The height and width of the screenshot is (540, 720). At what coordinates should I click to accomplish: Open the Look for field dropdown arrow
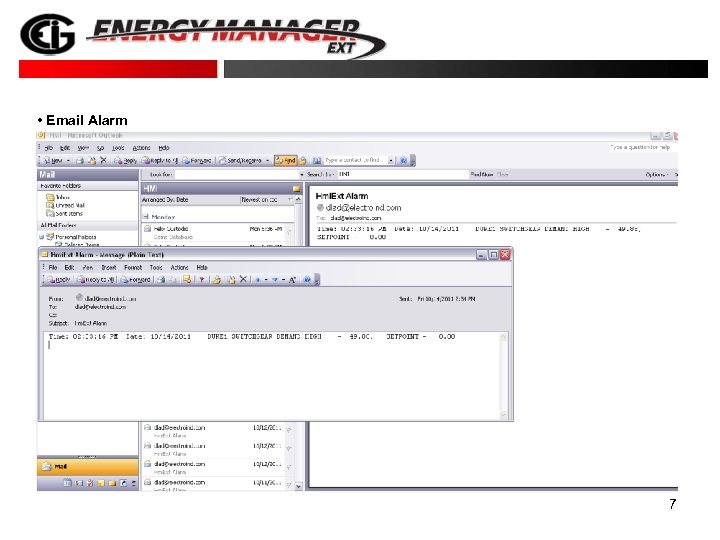(x=302, y=174)
